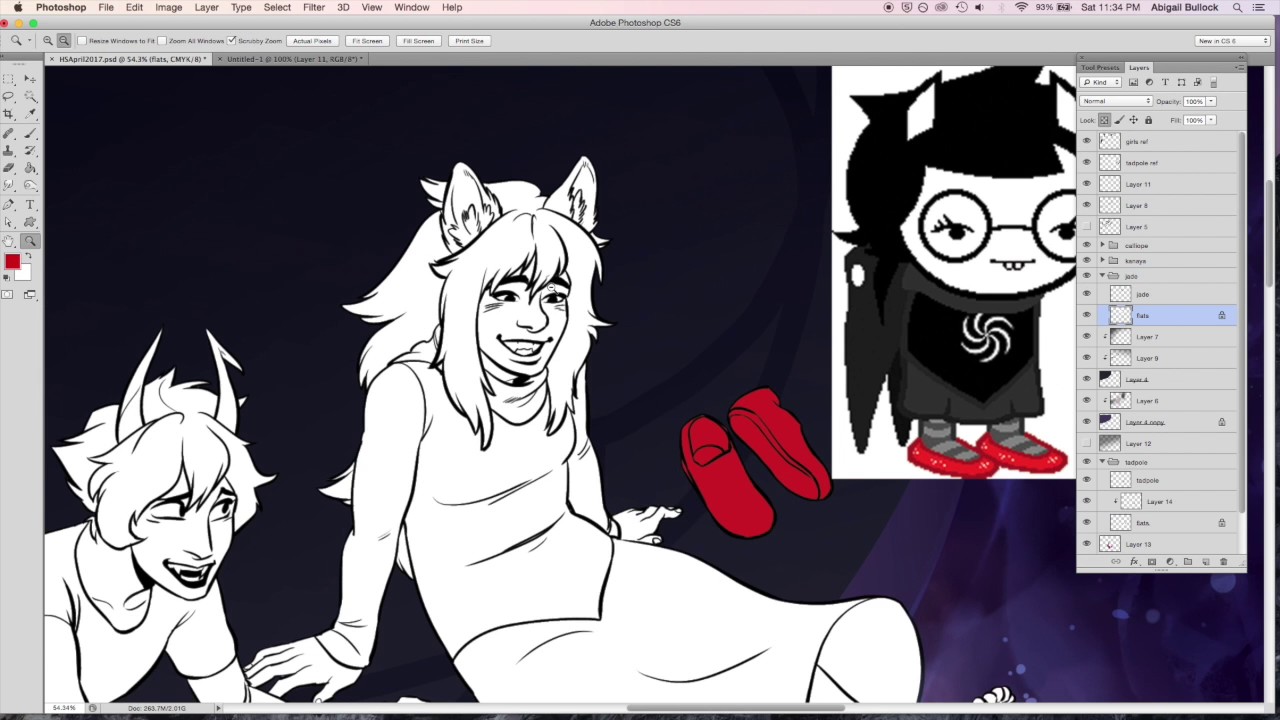Toggle visibility of Layer 13

[x=1087, y=544]
